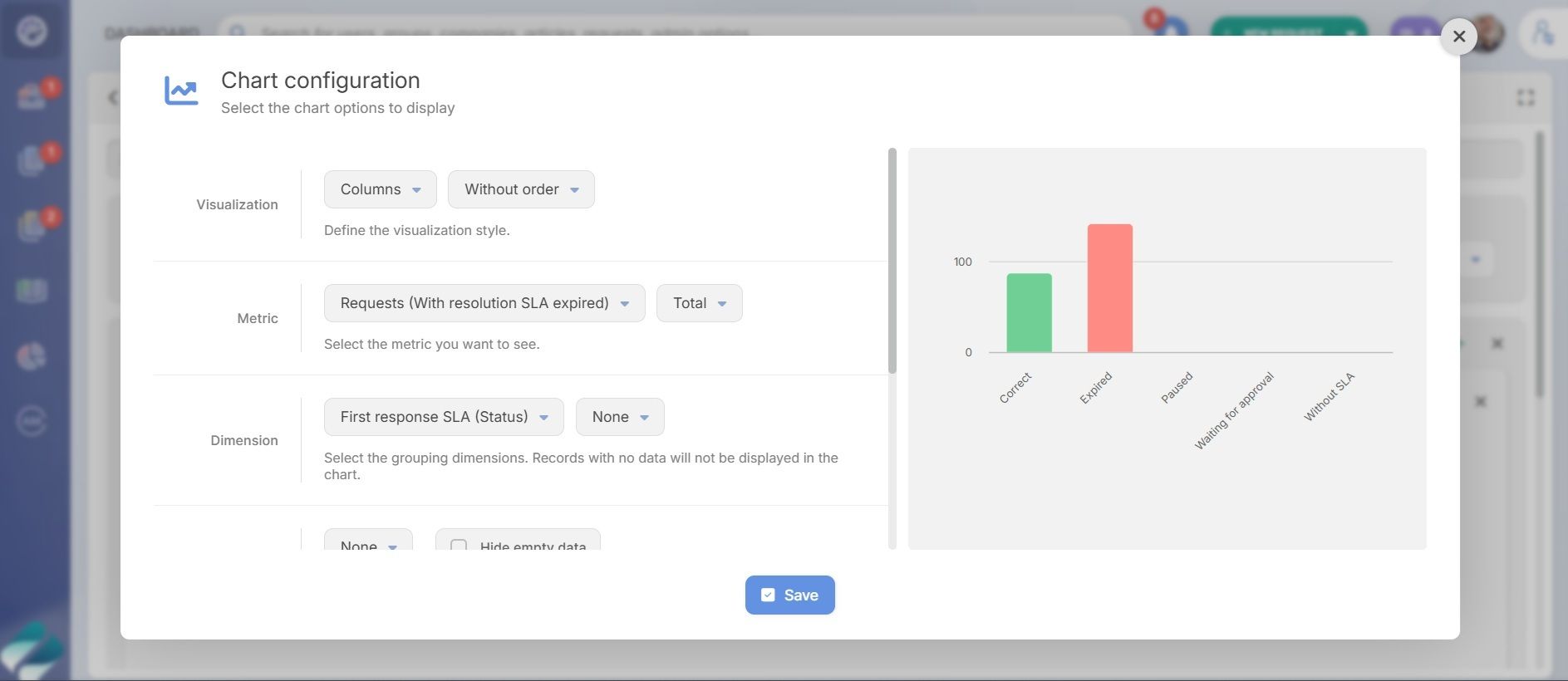
Task: Toggle the Hide empty data checkbox
Action: [x=459, y=546]
